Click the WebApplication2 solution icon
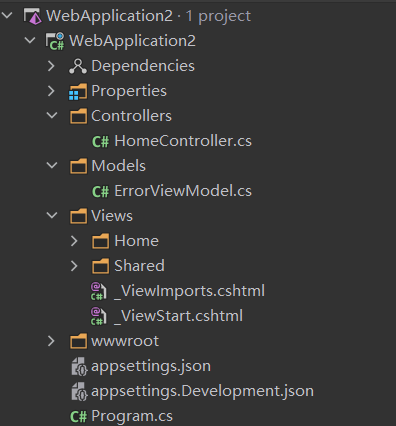Image resolution: width=396 pixels, height=426 pixels. point(32,16)
